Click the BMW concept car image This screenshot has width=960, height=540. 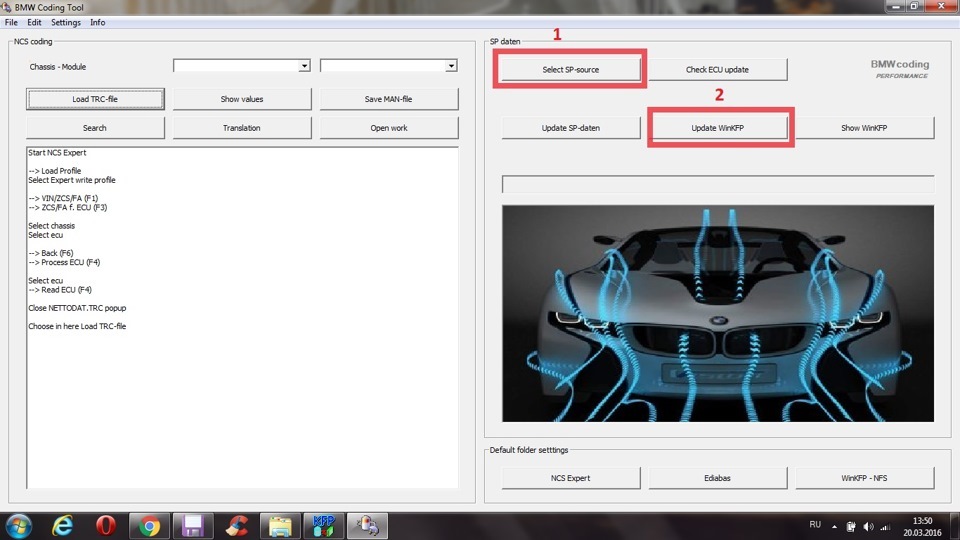click(718, 313)
